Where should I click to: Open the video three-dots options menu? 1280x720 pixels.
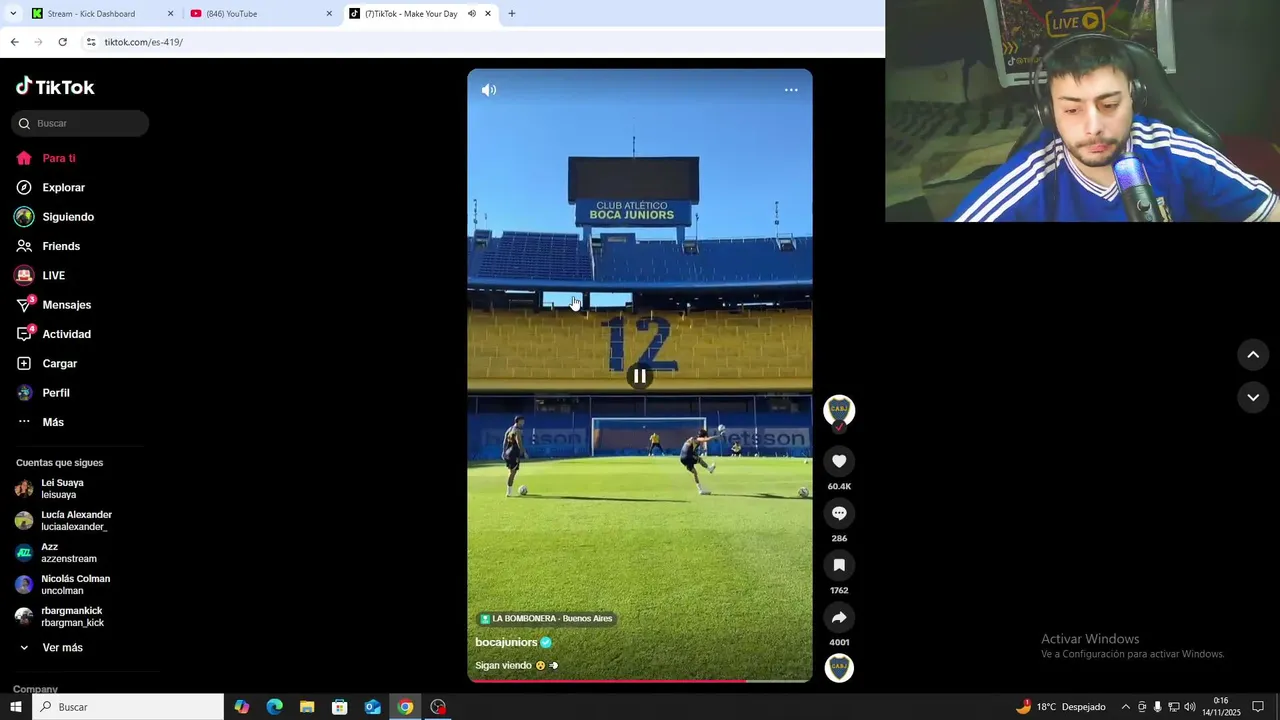pos(791,90)
